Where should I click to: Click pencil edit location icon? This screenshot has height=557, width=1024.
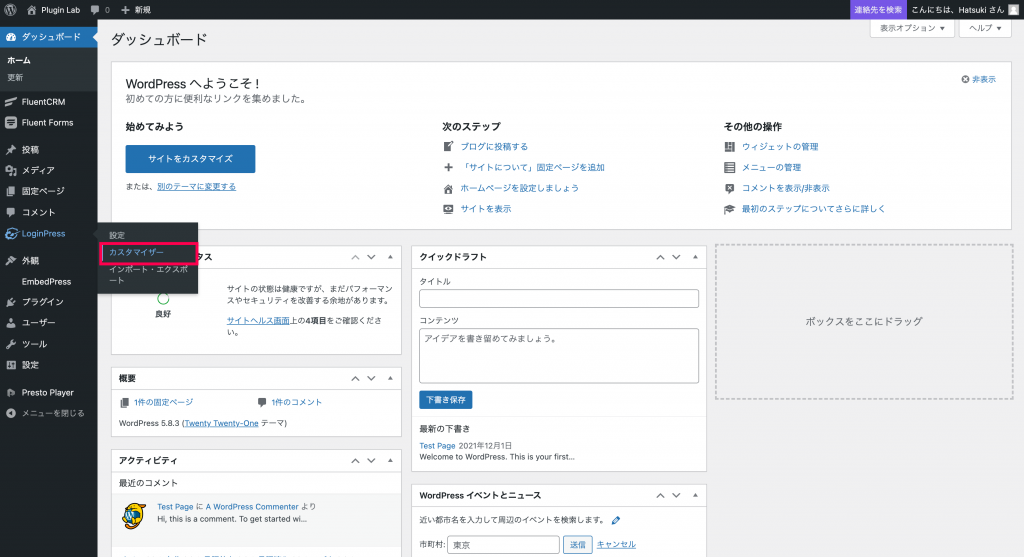pyautogui.click(x=616, y=520)
